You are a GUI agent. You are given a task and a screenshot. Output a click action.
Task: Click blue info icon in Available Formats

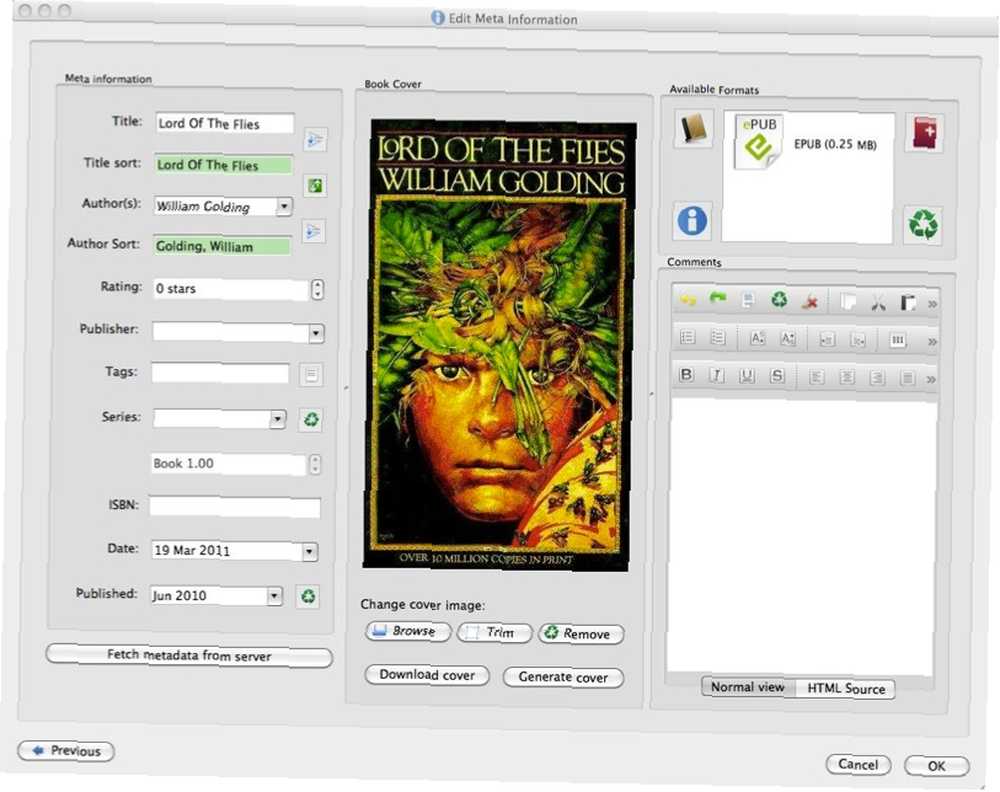click(692, 221)
